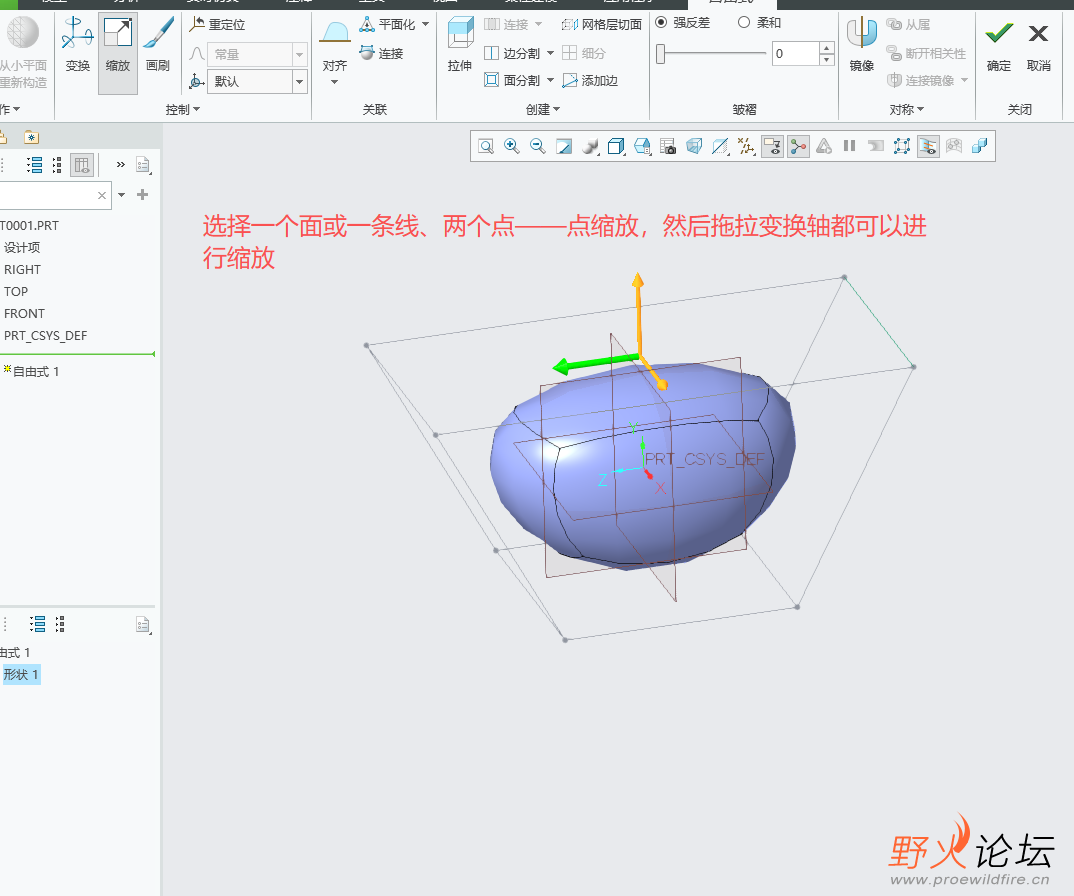Screen dimensions: 1074x896
Task: Click the 边分割 (Edge Split) tool
Action: click(512, 53)
